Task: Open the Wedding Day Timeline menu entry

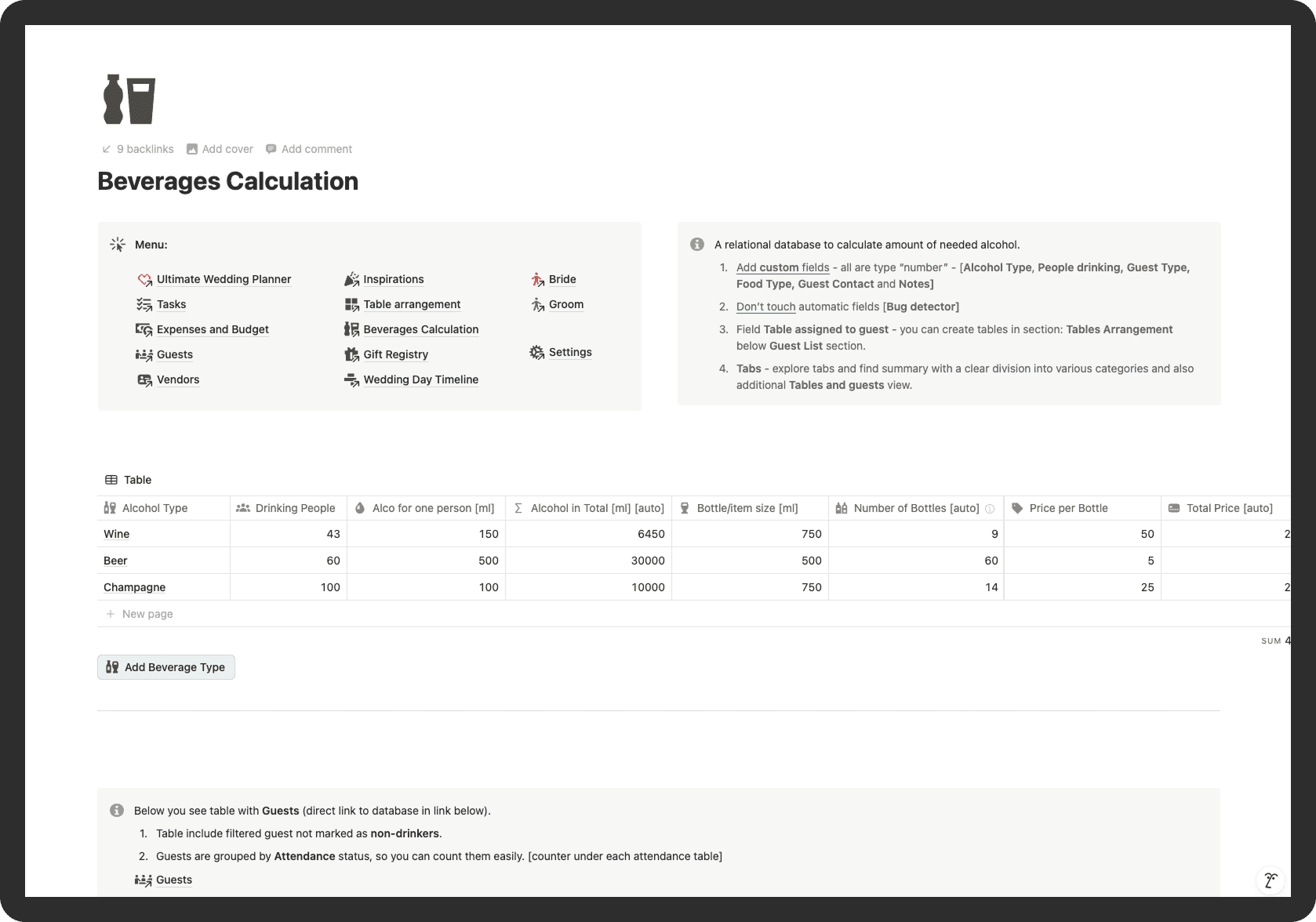Action: click(x=420, y=379)
